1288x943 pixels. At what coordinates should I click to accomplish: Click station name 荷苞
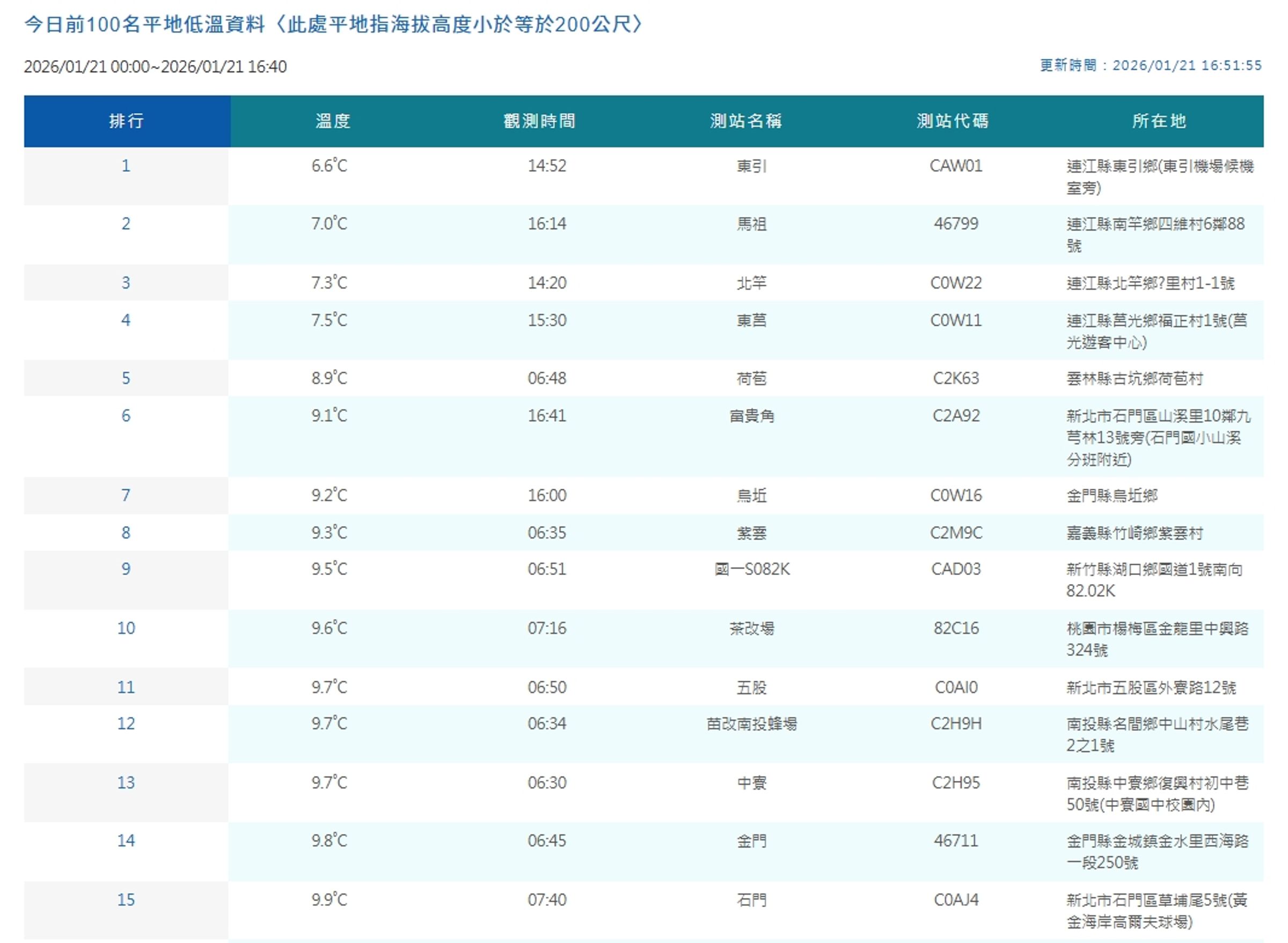click(751, 379)
